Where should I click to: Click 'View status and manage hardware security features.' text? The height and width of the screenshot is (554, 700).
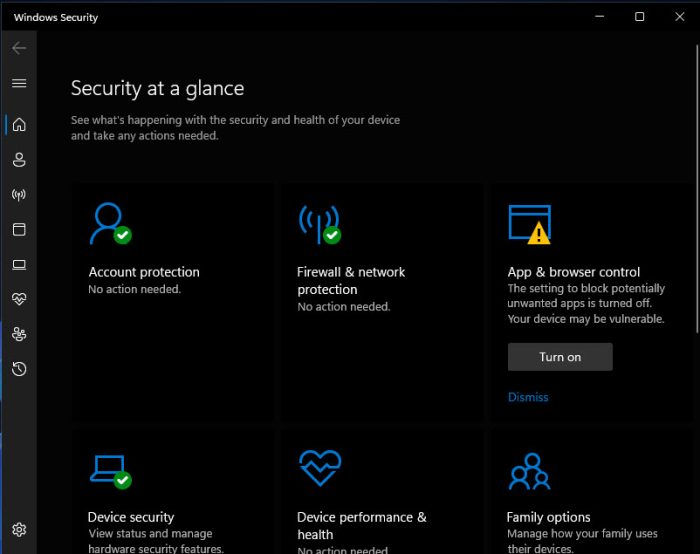[x=156, y=541]
